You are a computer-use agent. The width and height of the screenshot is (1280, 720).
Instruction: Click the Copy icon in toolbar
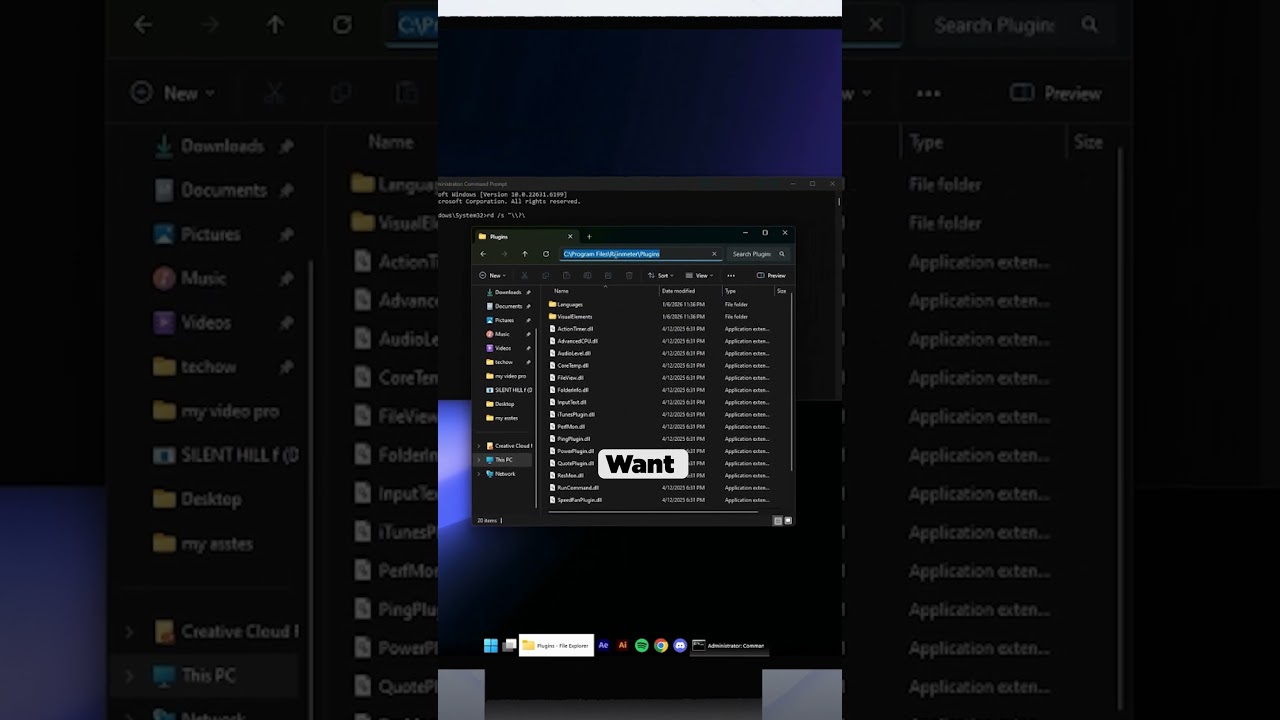click(545, 275)
